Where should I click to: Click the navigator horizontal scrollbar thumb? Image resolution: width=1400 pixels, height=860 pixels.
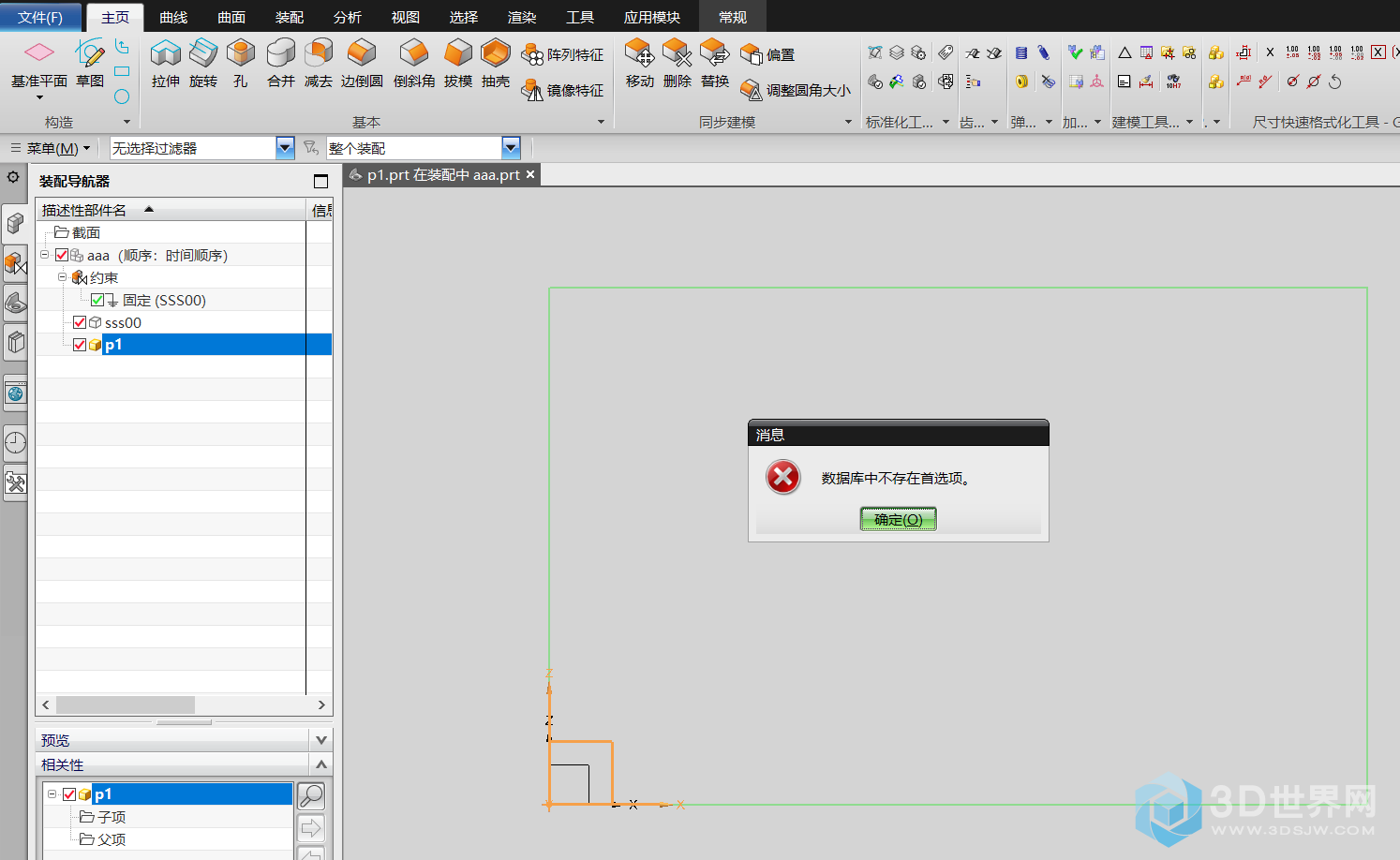coord(126,704)
